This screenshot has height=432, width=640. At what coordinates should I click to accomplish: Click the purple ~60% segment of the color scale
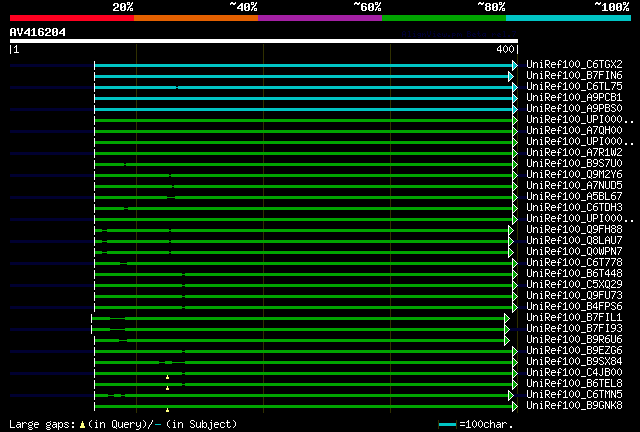pyautogui.click(x=320, y=18)
